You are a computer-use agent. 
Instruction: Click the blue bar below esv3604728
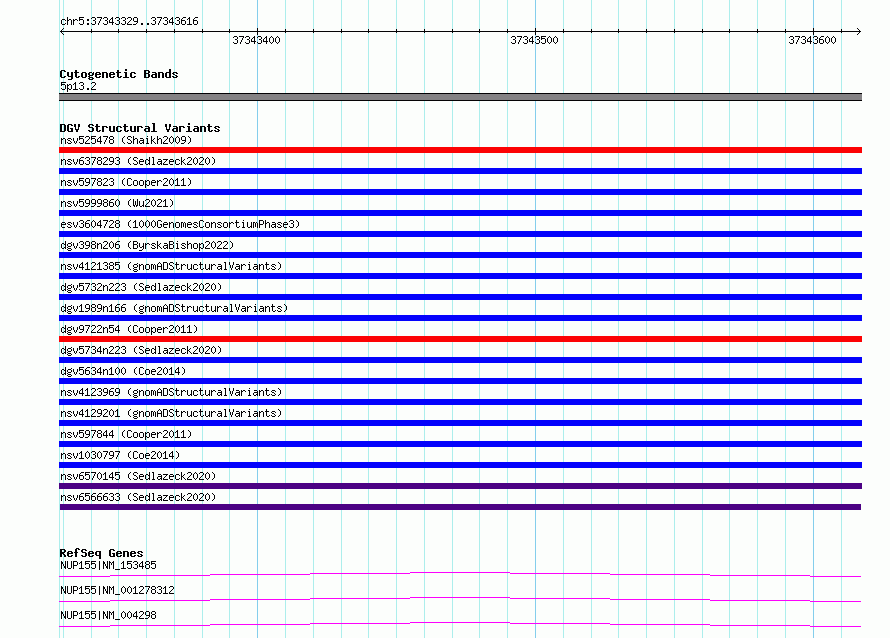[x=460, y=234]
